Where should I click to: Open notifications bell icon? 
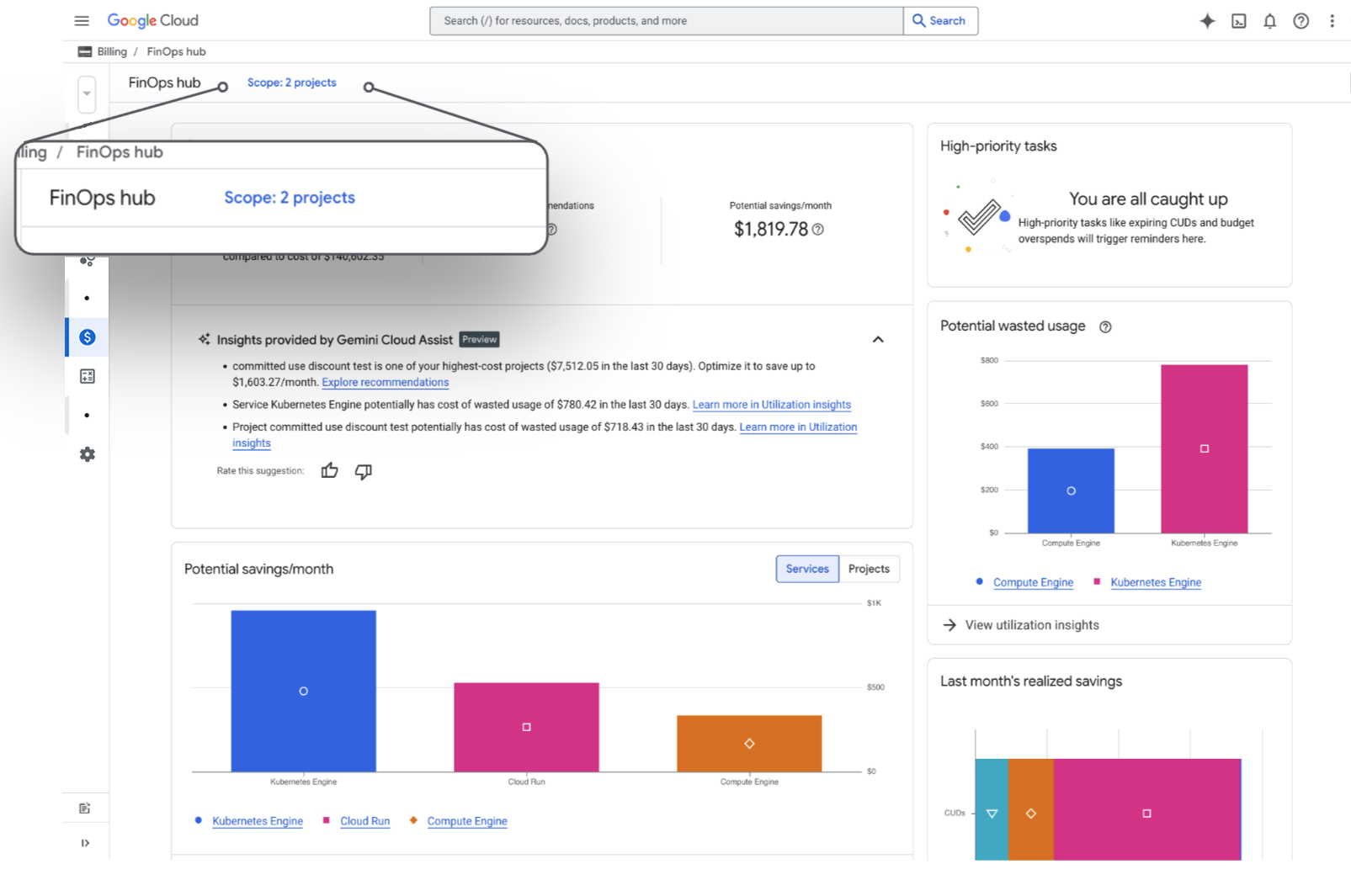point(1270,21)
